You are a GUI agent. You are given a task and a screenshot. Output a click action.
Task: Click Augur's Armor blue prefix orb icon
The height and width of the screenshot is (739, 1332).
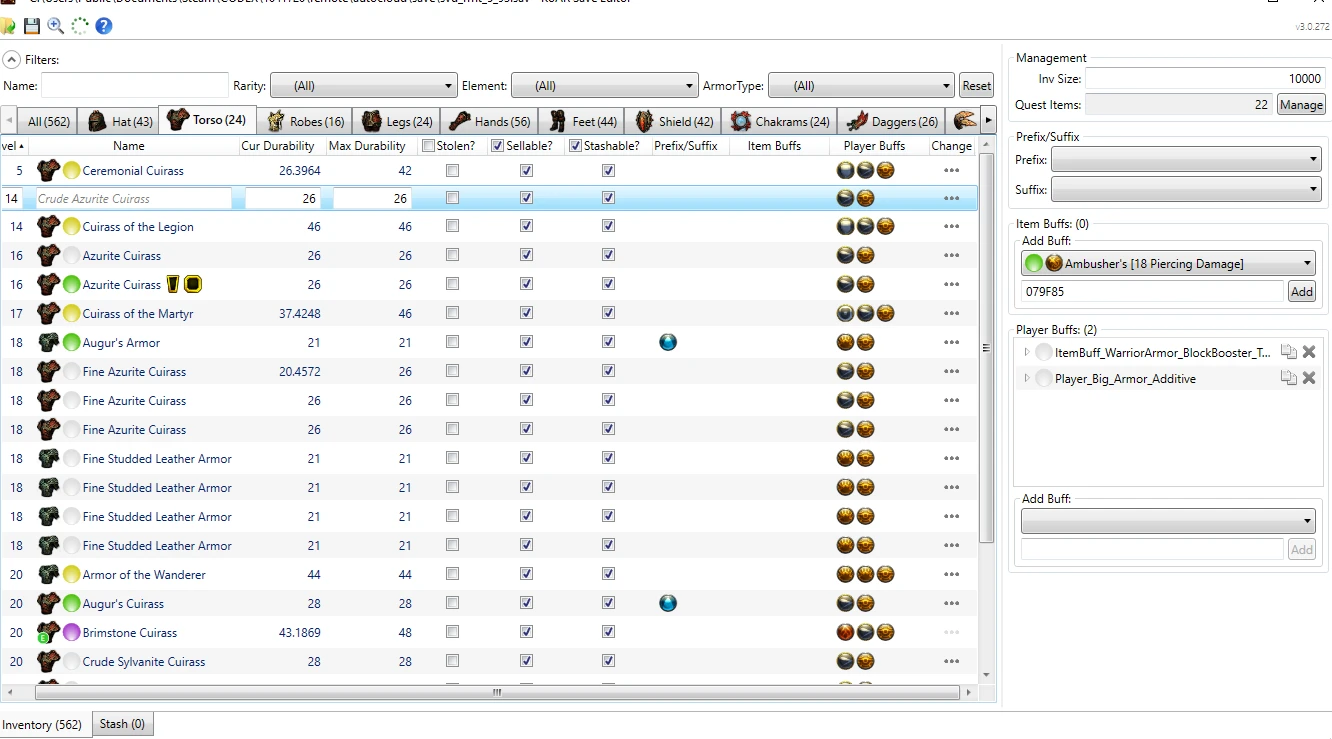(668, 343)
